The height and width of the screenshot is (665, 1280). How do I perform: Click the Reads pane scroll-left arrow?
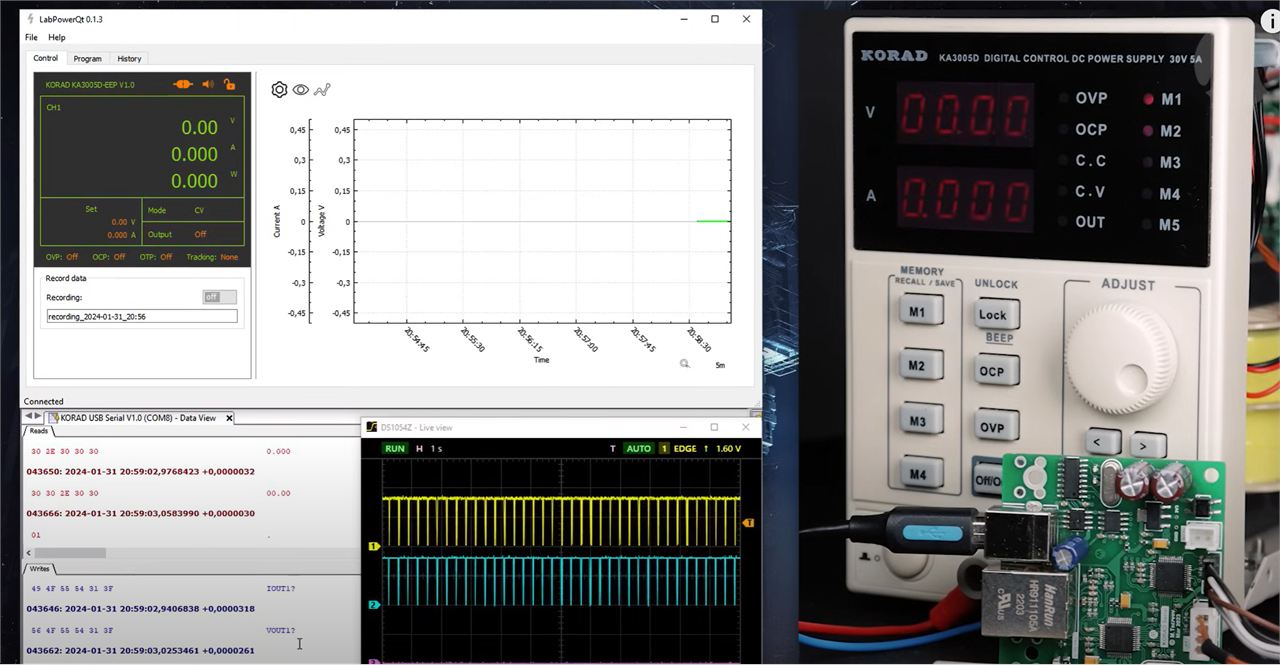[28, 552]
